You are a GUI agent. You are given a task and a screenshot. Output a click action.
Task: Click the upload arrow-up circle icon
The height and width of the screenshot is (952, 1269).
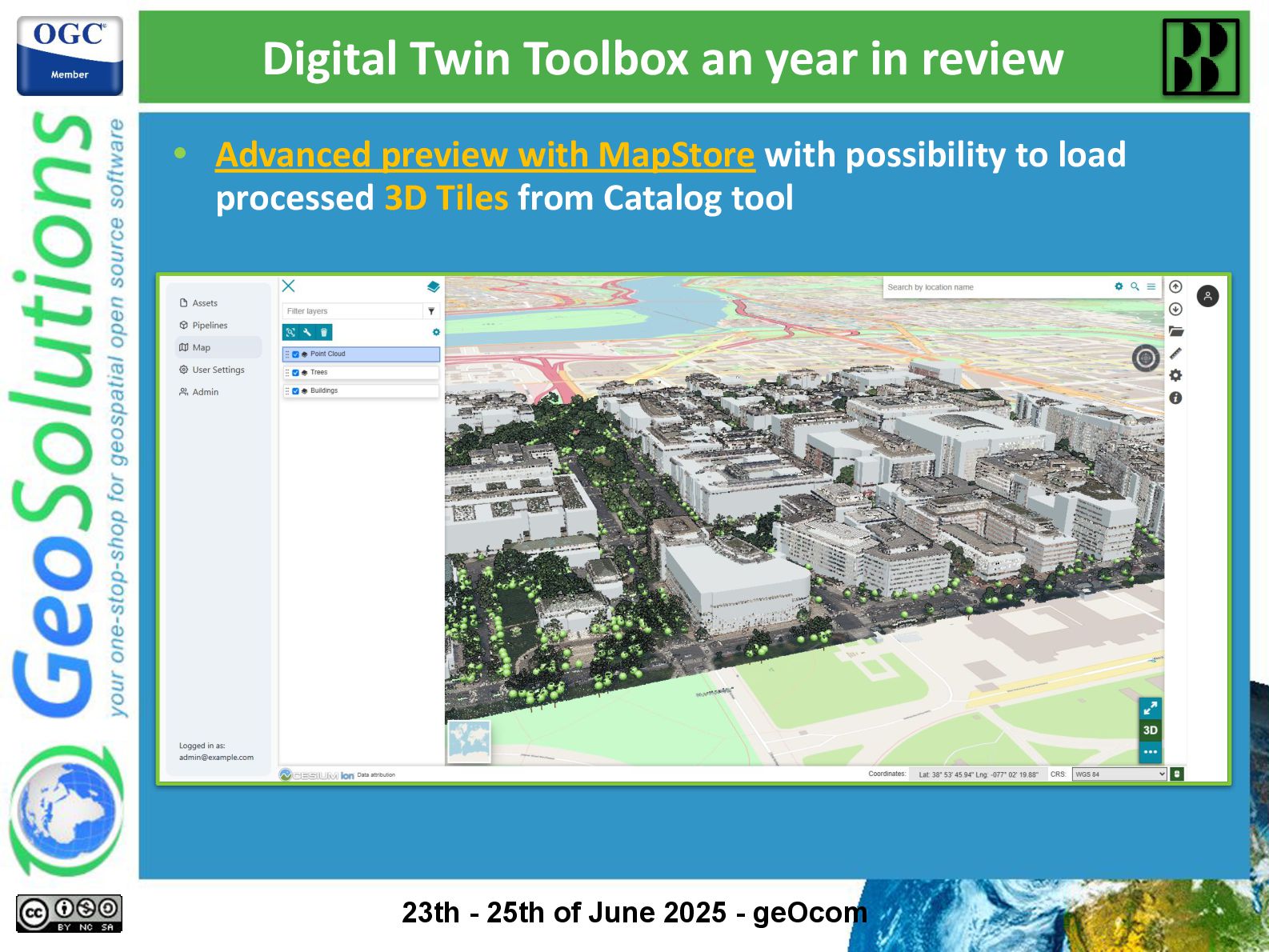(1175, 286)
